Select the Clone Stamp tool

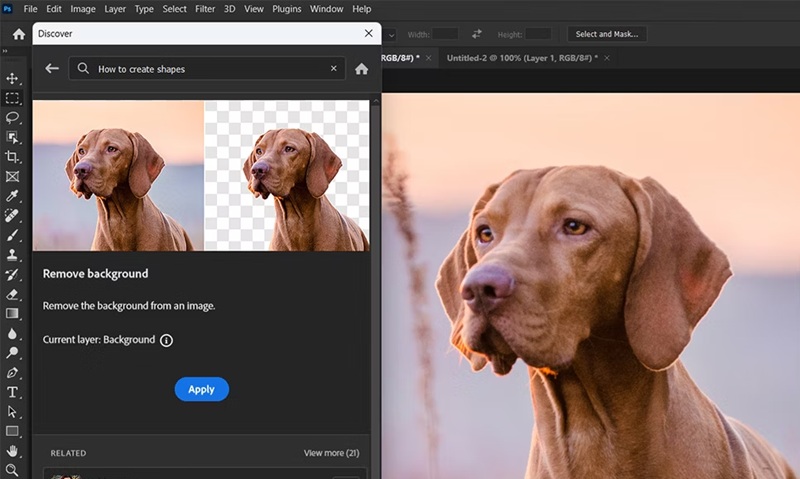pyautogui.click(x=12, y=255)
